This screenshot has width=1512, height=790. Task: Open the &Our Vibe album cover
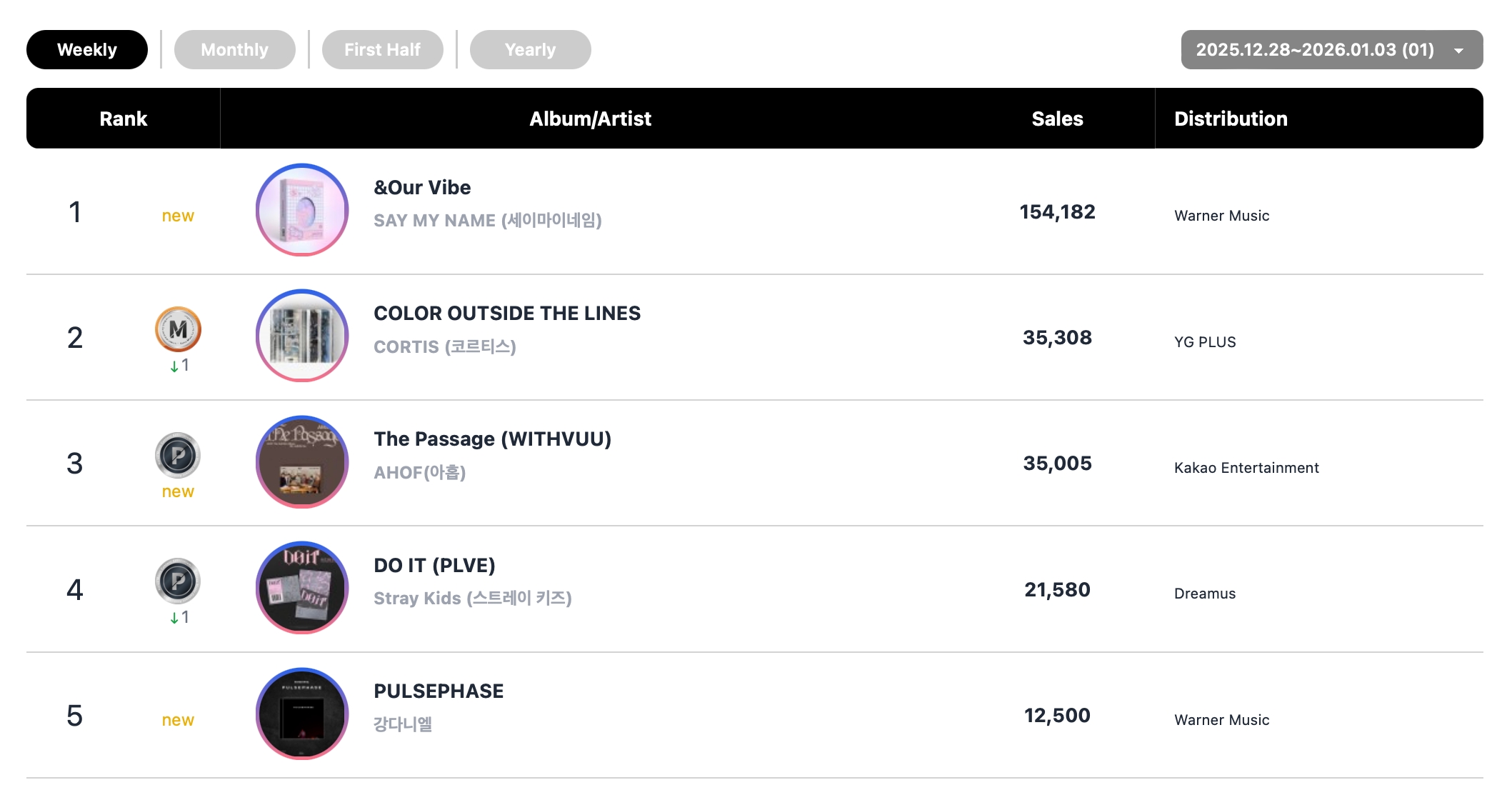(x=302, y=210)
